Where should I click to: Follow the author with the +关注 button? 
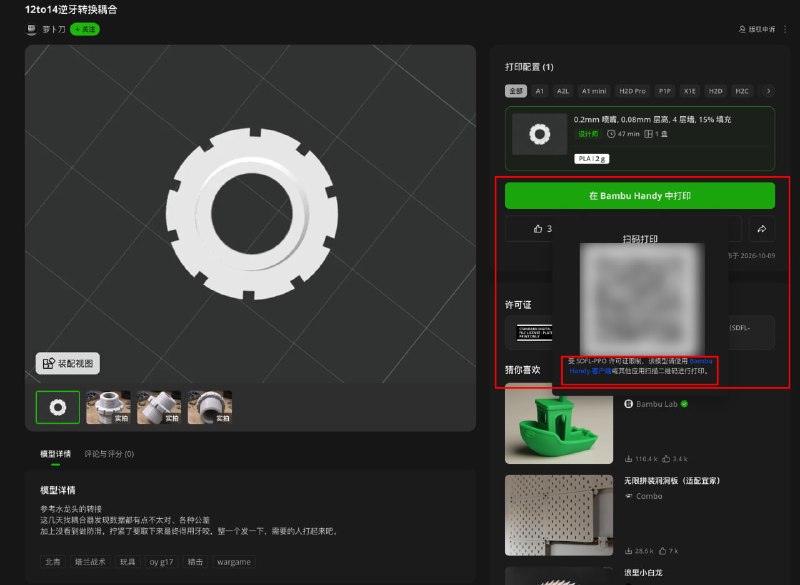click(85, 30)
